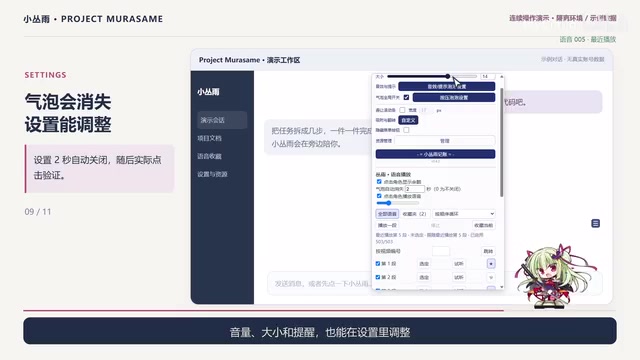Screen dimensions: 640x360
Task: Click the 自定义 button
Action: 408,120
